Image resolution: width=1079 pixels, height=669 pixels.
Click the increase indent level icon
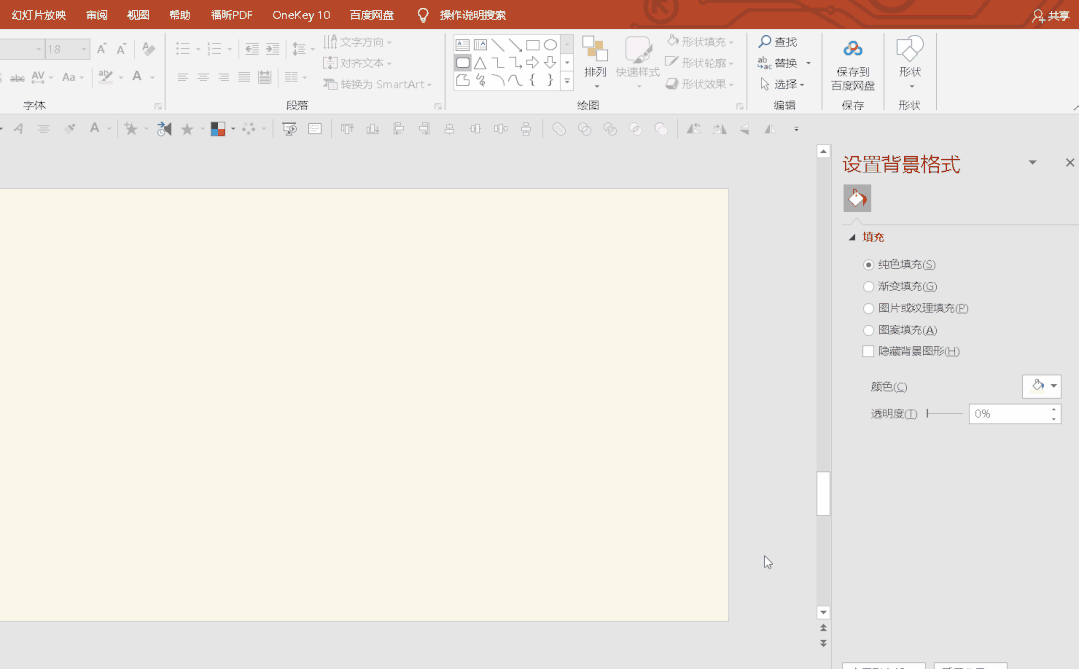273,49
